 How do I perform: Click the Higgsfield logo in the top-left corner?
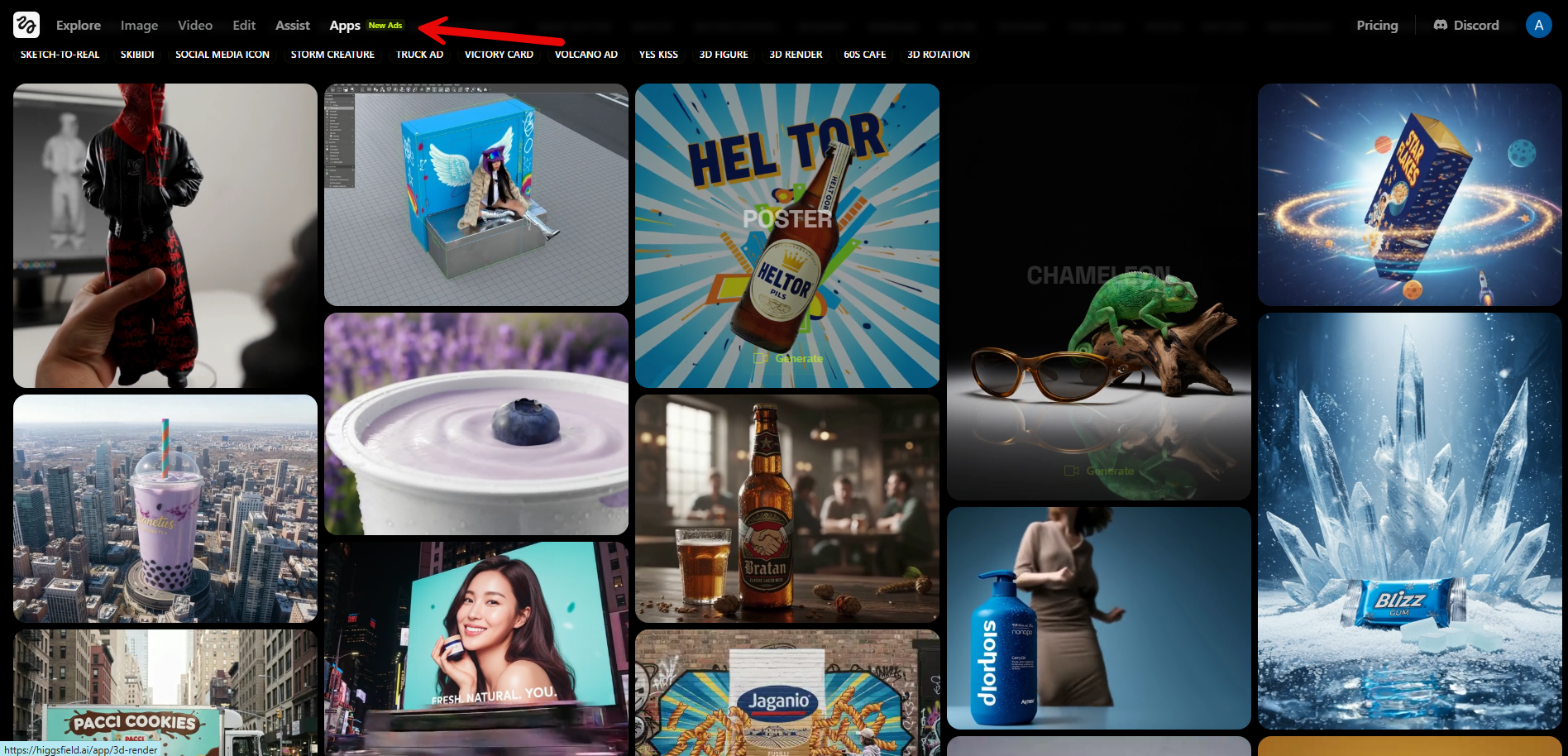click(x=25, y=24)
